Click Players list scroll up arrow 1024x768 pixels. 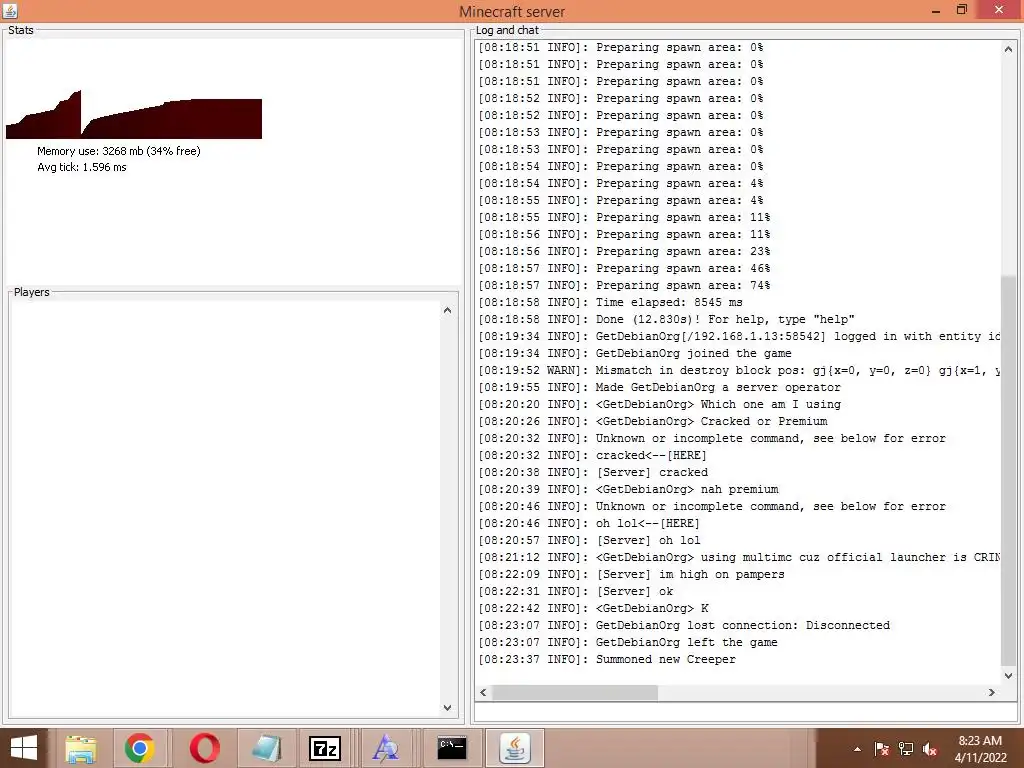[447, 310]
